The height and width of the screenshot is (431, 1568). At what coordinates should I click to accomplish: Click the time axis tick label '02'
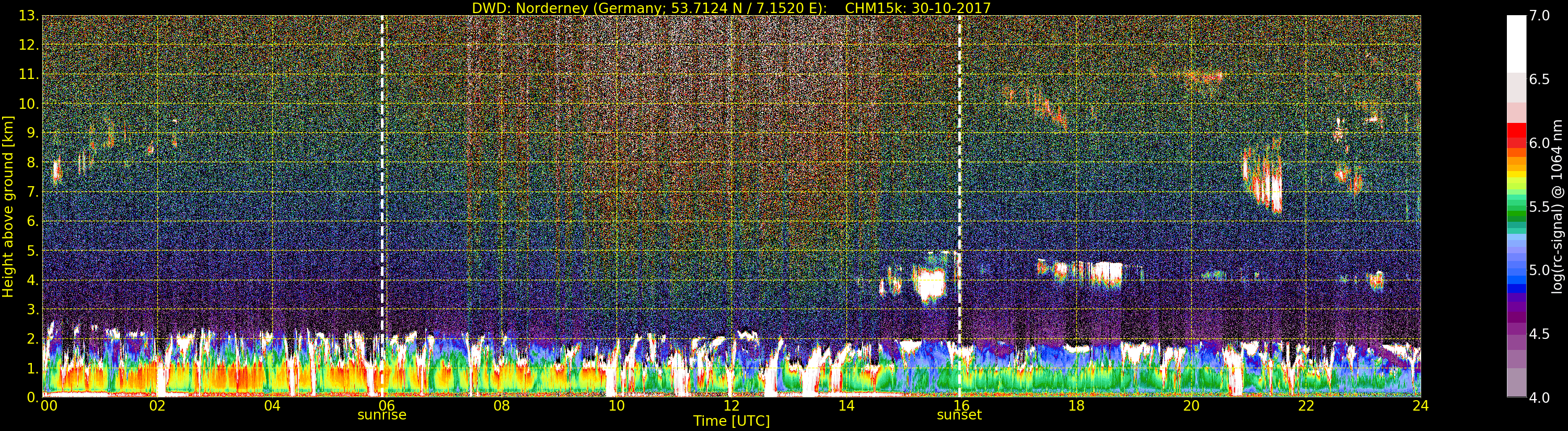(x=158, y=405)
